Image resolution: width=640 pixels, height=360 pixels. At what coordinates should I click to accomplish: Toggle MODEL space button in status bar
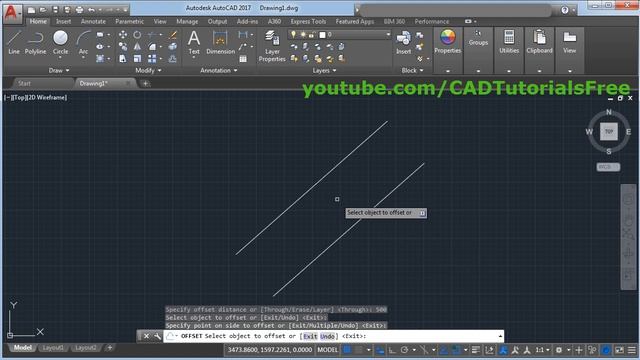click(x=327, y=350)
